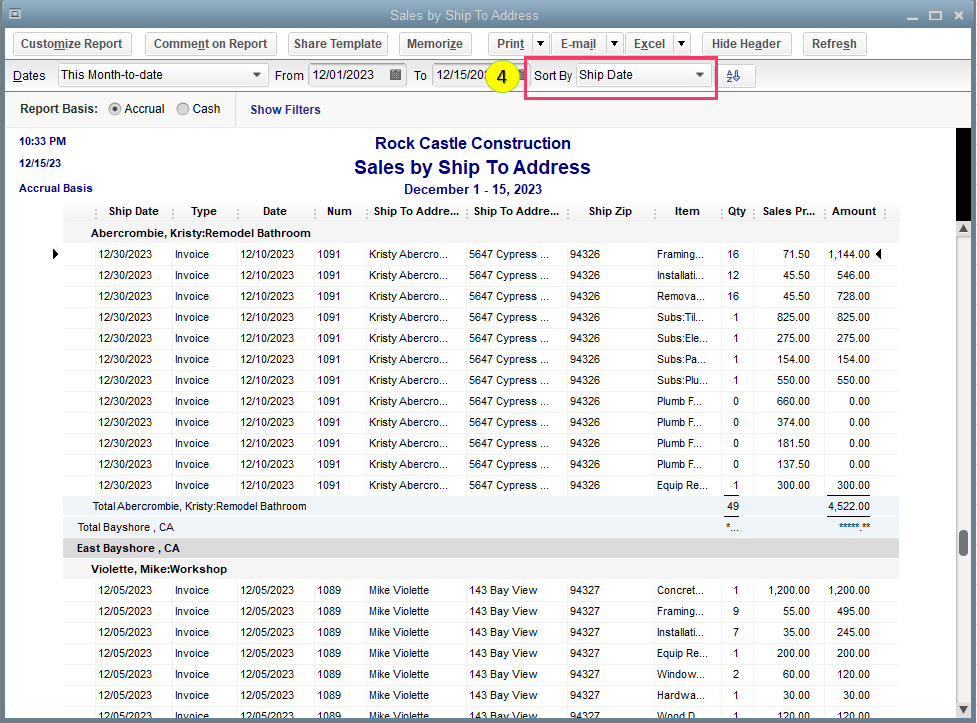
Task: Open the Excel export dropdown arrow
Action: (x=681, y=44)
